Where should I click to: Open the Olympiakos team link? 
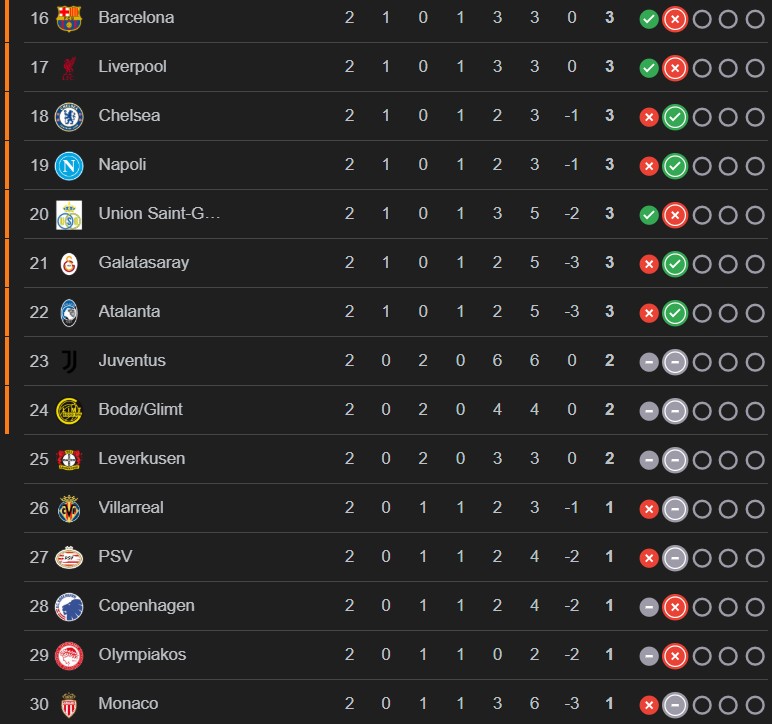coord(142,655)
